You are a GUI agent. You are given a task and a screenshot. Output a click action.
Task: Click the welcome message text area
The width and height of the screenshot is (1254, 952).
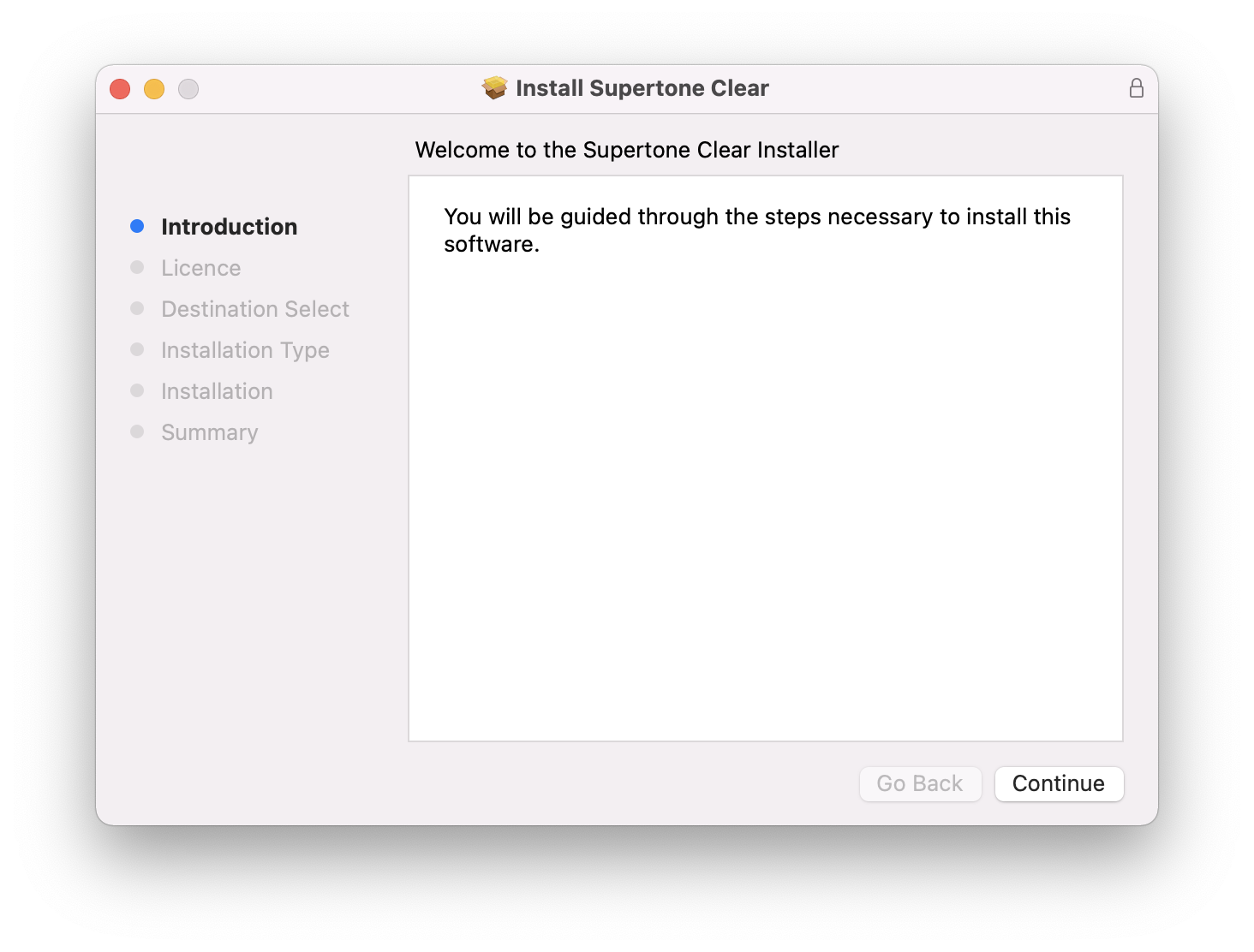(756, 230)
